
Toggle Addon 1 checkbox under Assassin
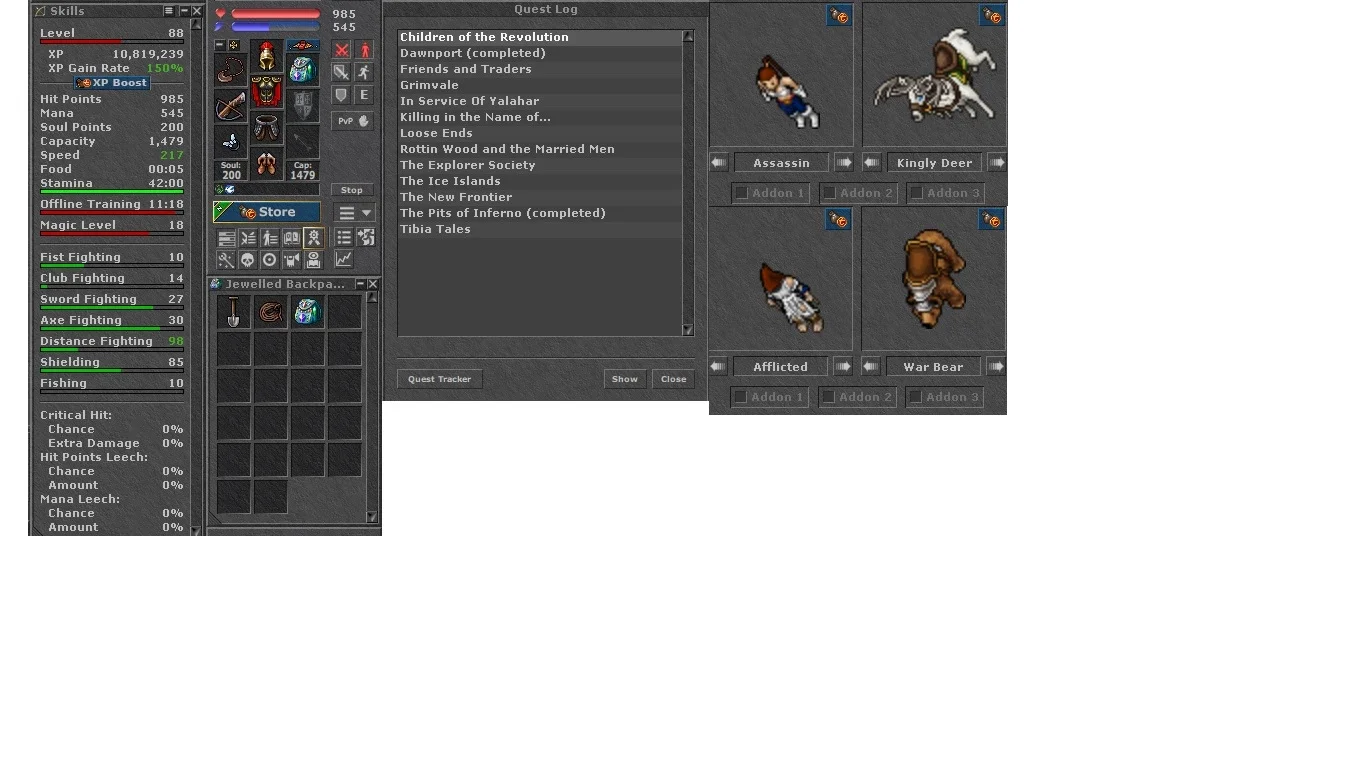pyautogui.click(x=741, y=193)
